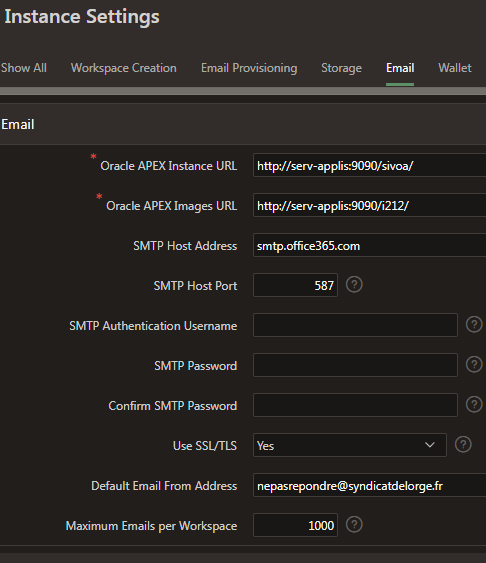Expand the Use SSL/TLS dropdown
The height and width of the screenshot is (563, 486).
pos(350,445)
